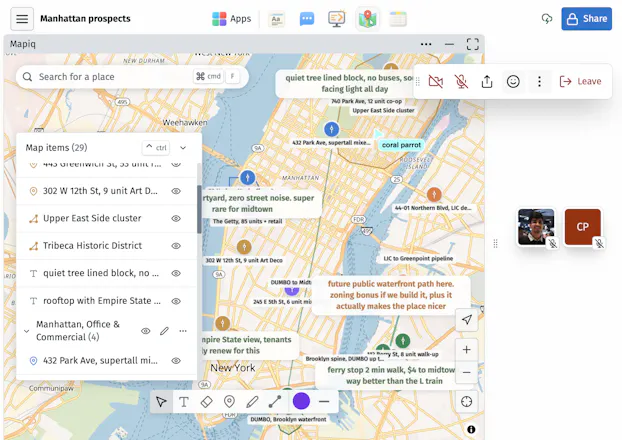Open Mapiq panel three-dot options
This screenshot has width=622, height=440.
[426, 44]
